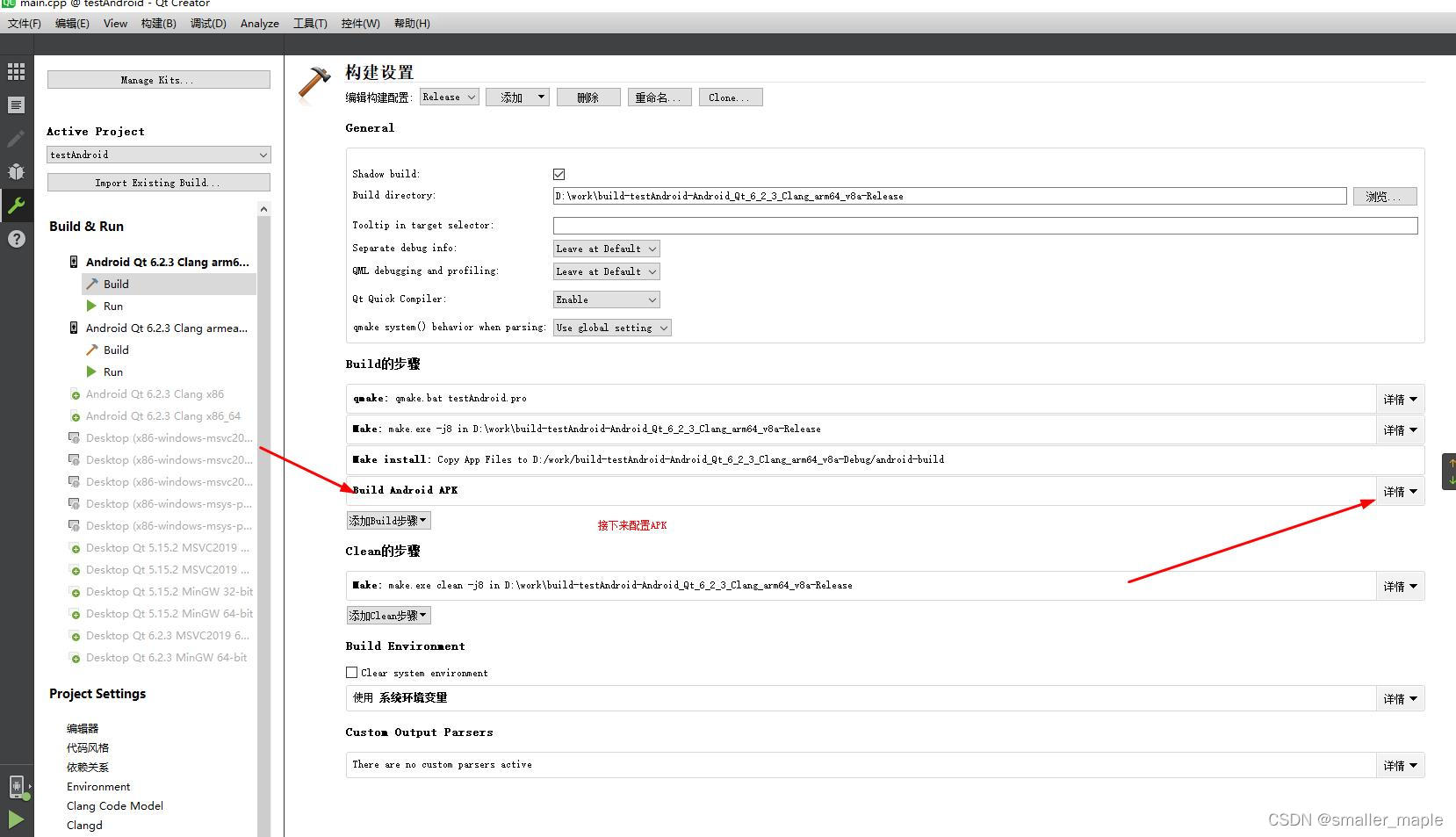Select 编辑器 project setting
Image resolution: width=1456 pixels, height=837 pixels.
point(83,729)
